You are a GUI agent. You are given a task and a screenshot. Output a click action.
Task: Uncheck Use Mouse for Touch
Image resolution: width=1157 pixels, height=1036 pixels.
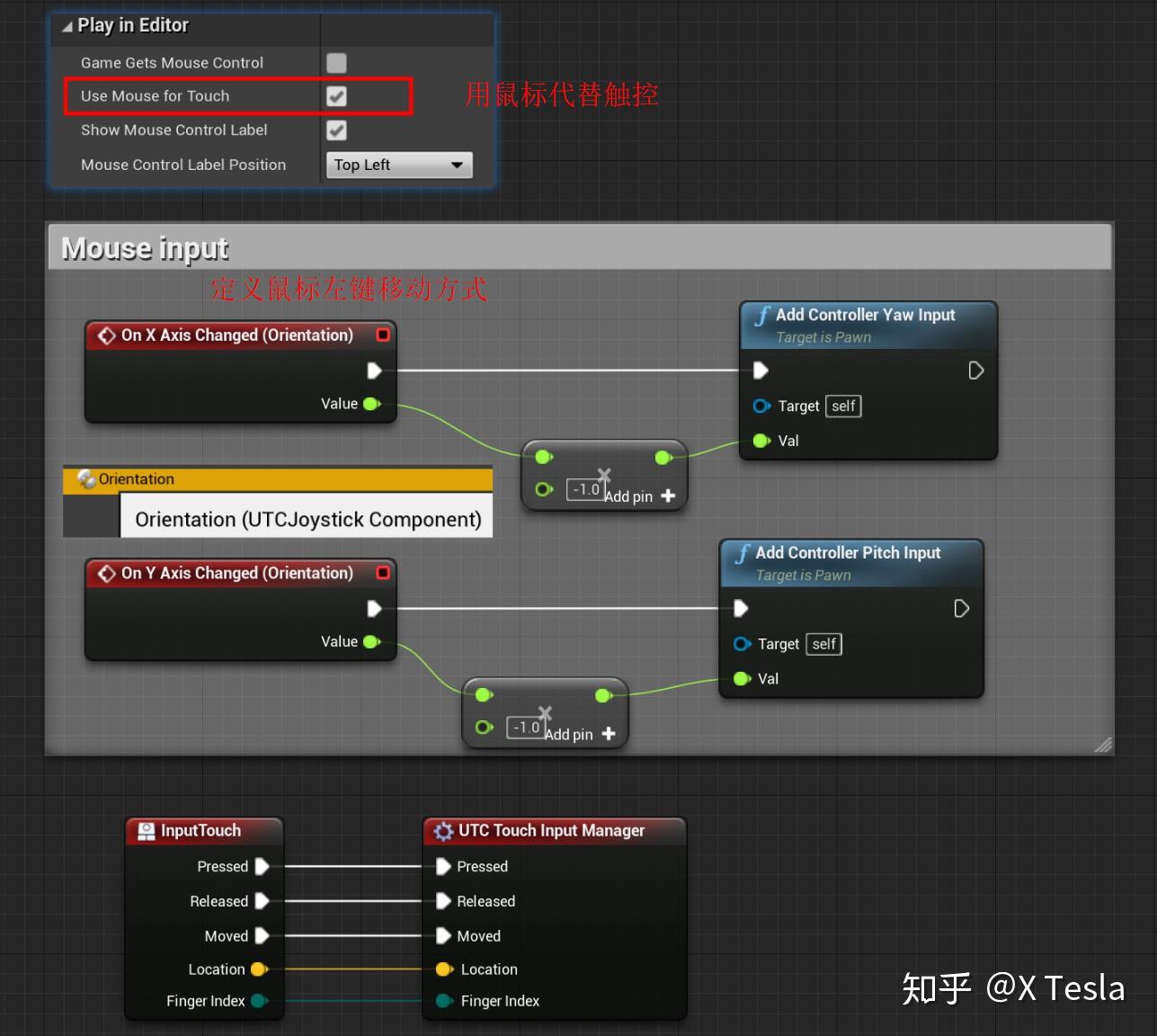click(x=335, y=96)
